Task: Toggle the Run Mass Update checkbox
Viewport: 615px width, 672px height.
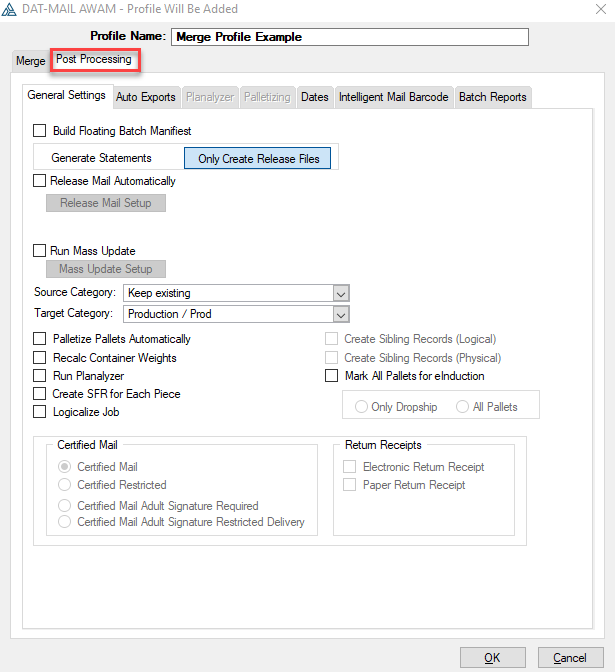Action: (x=40, y=250)
